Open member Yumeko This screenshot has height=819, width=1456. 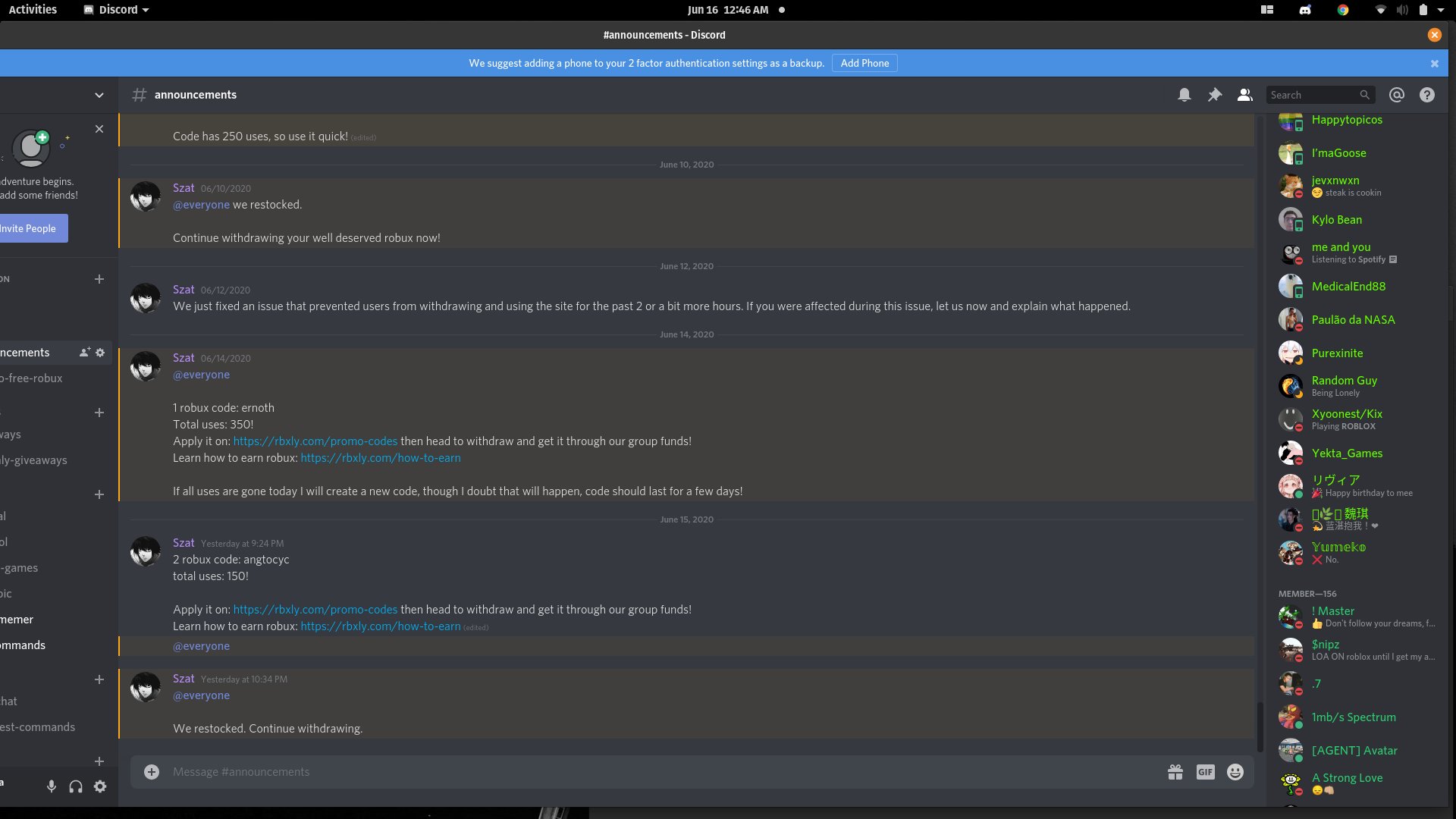tap(1357, 553)
